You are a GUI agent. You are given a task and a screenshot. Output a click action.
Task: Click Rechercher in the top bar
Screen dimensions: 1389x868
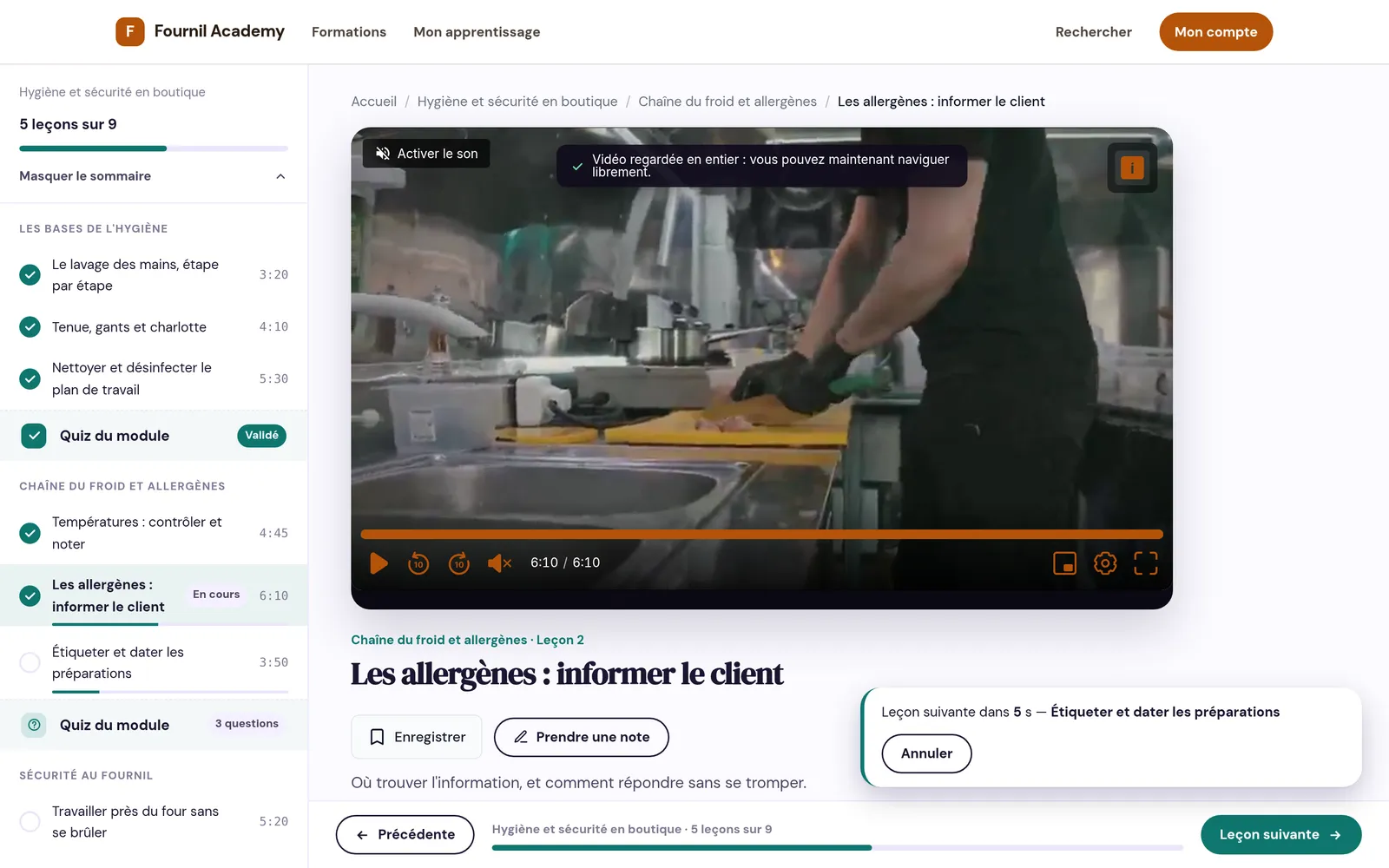pos(1093,32)
